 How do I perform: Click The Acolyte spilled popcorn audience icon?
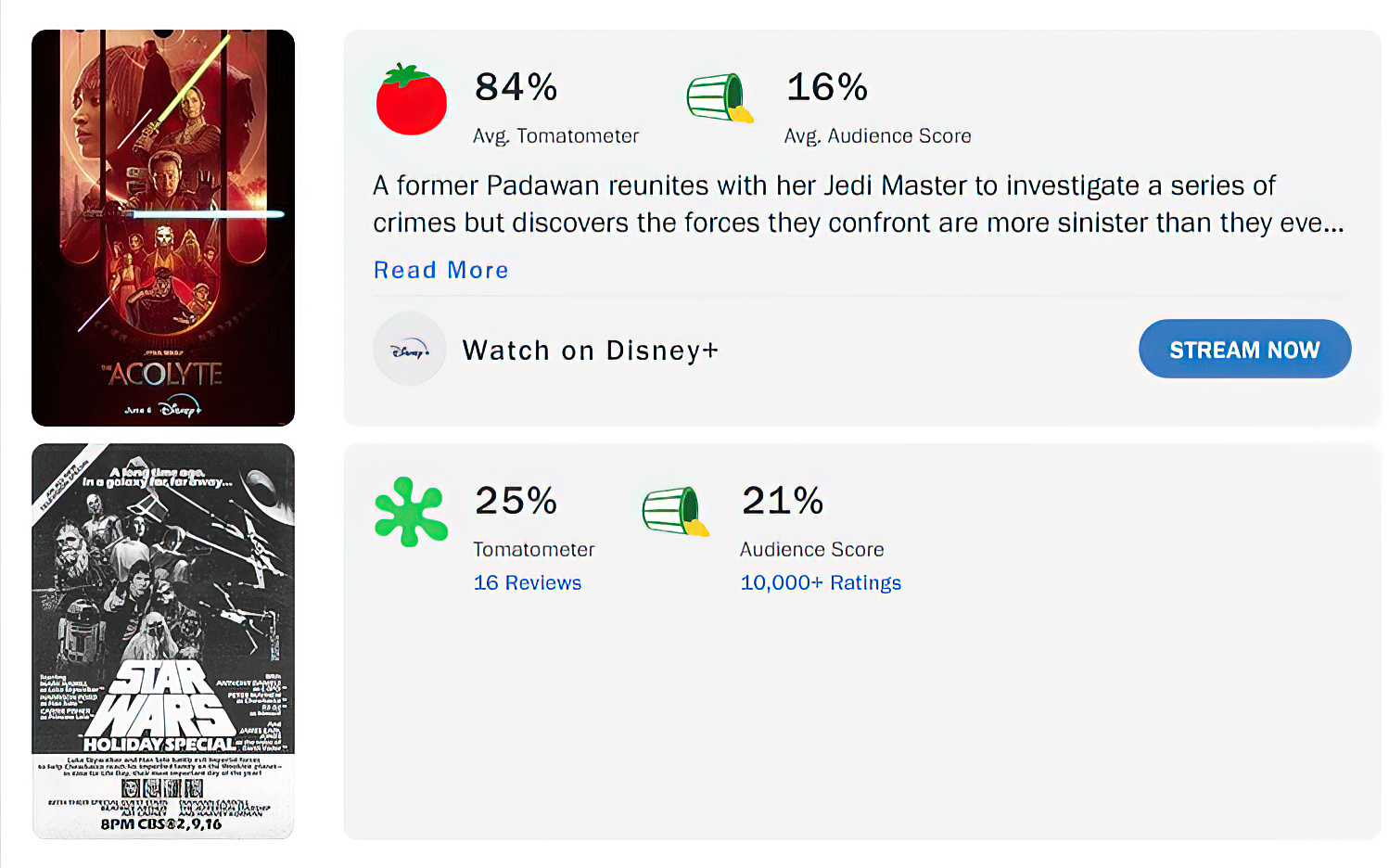[x=719, y=98]
